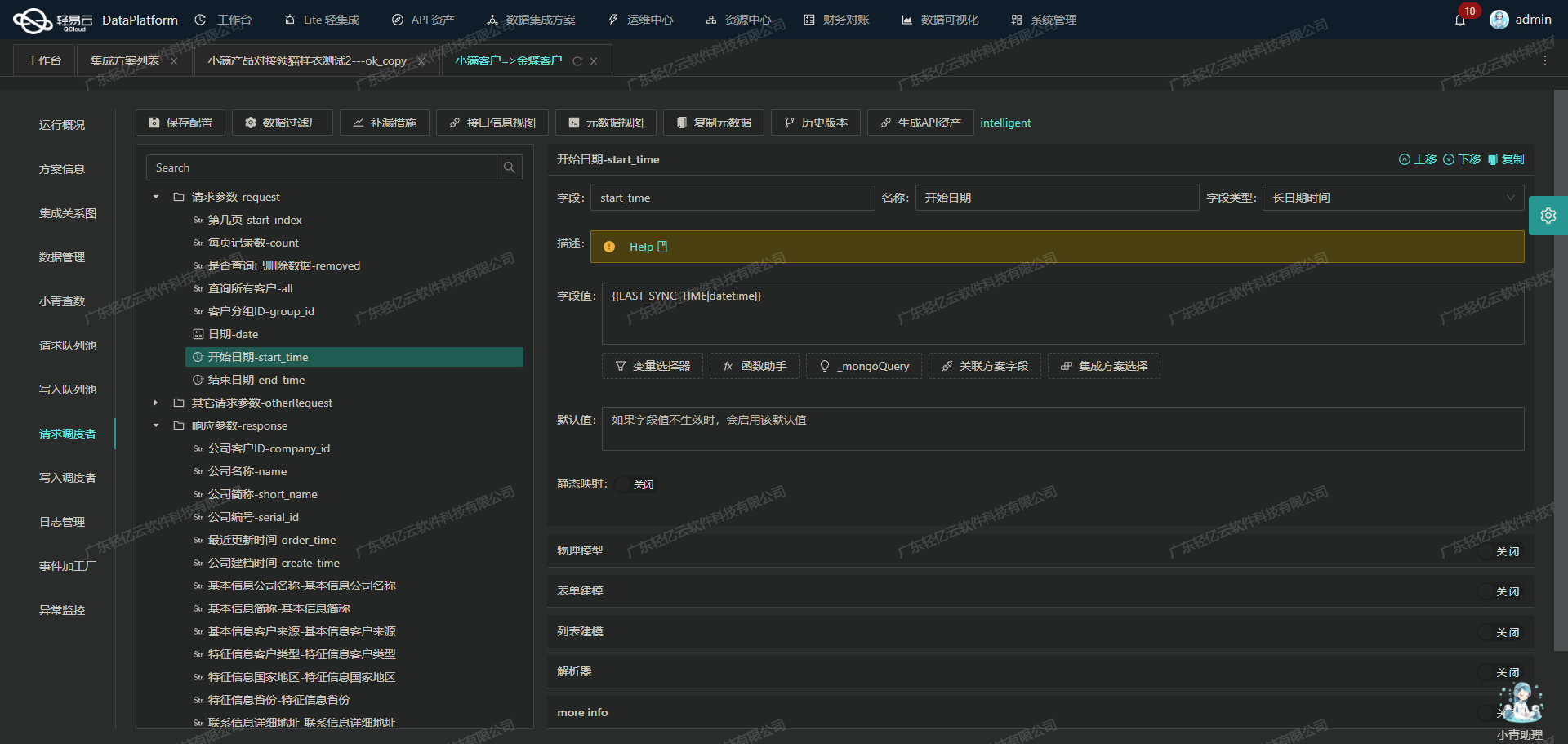
Task: Open the Help document link icon
Action: pos(662,247)
